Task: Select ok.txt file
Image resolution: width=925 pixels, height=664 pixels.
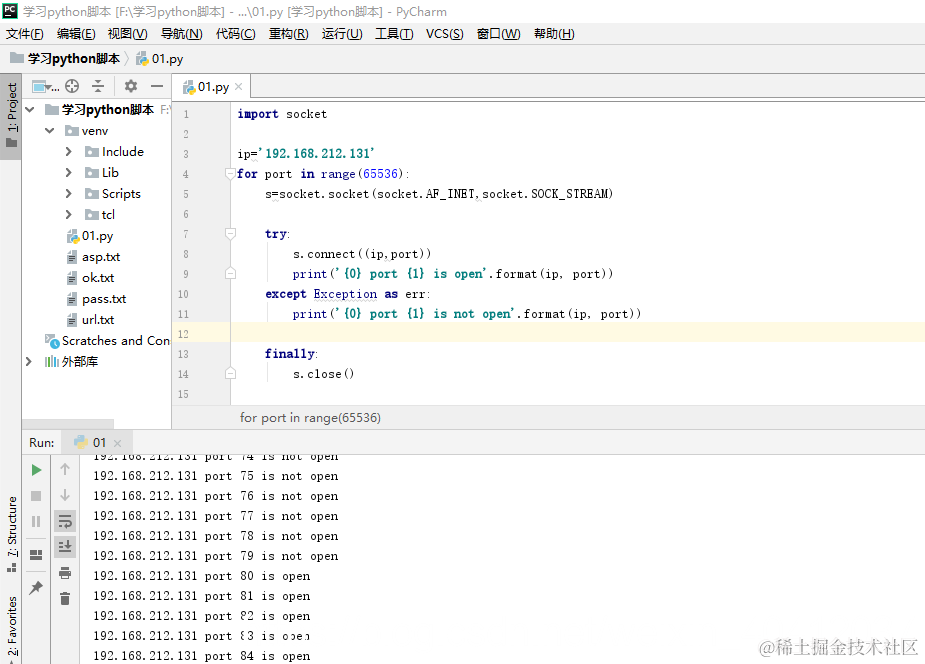Action: click(98, 278)
